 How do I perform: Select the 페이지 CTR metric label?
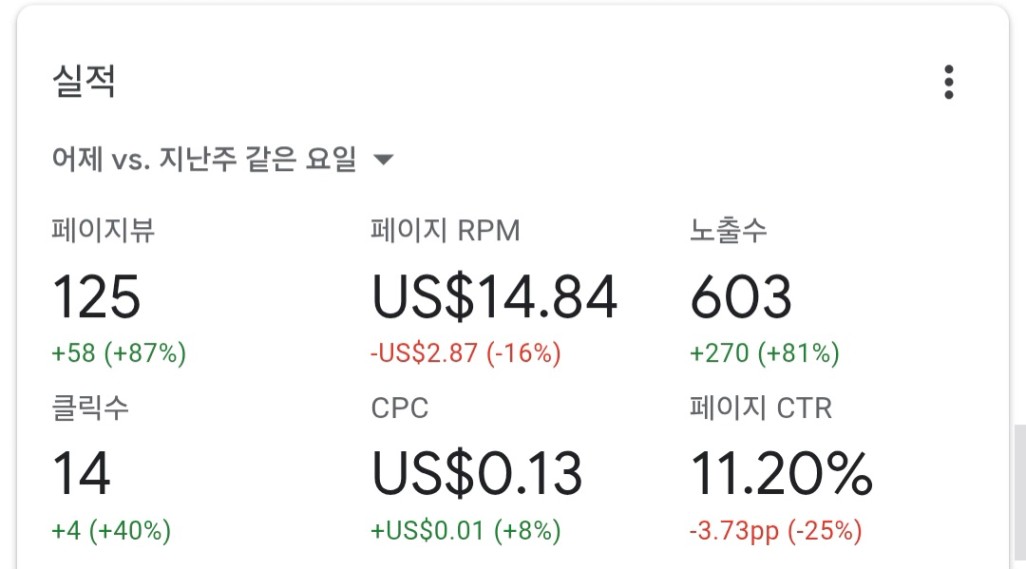[x=760, y=408]
